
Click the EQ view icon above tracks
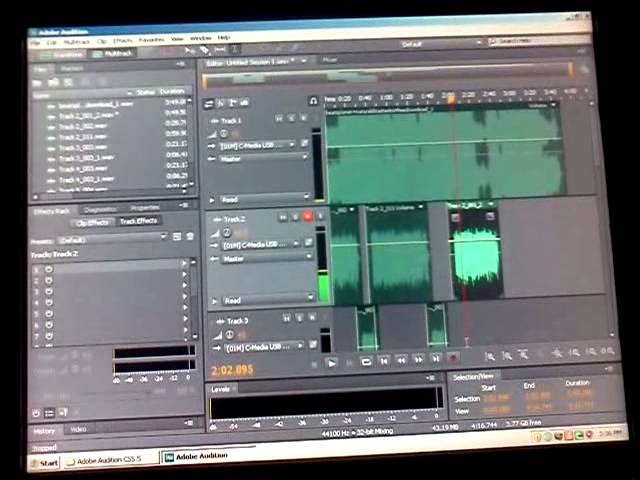point(244,102)
